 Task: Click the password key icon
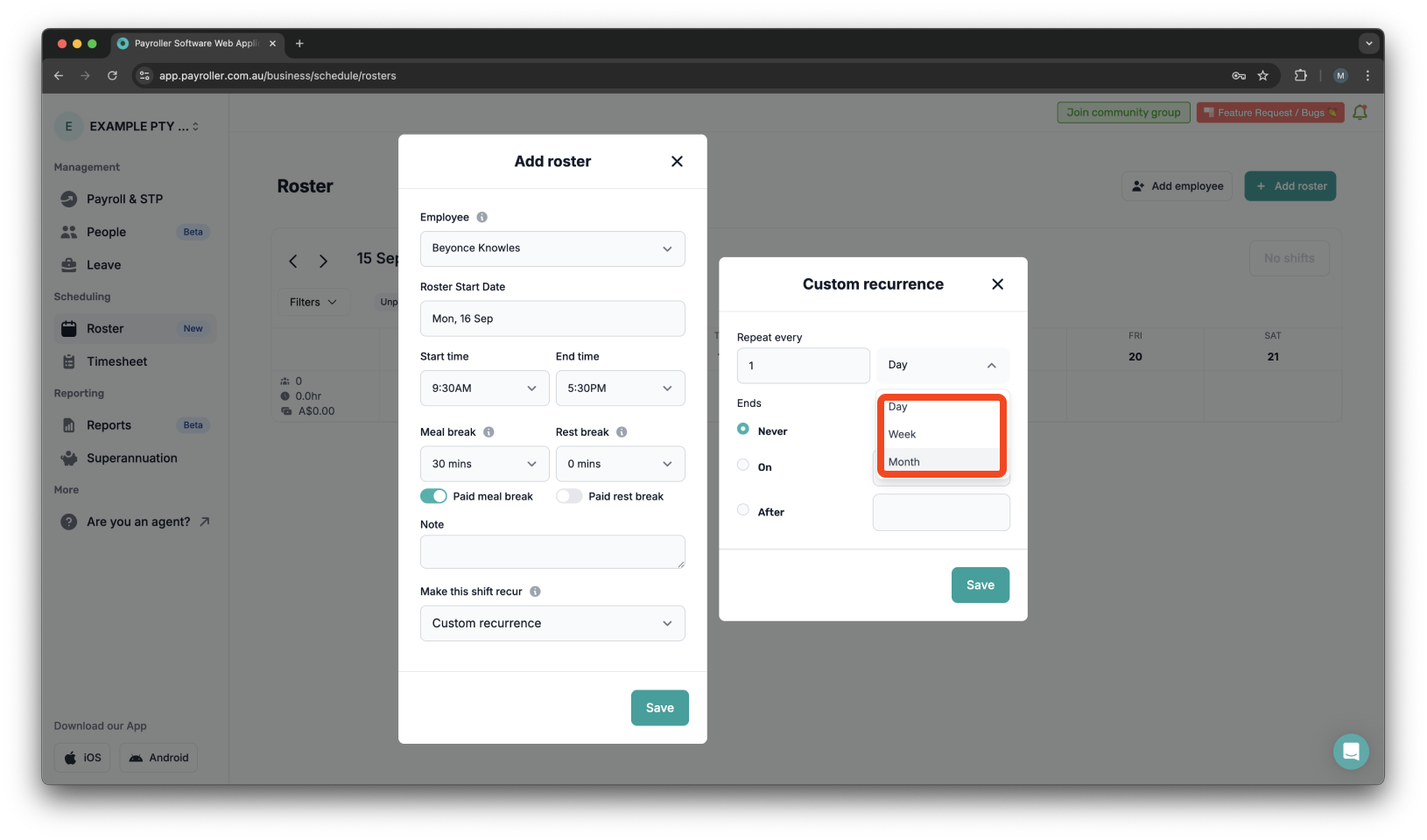click(1239, 76)
